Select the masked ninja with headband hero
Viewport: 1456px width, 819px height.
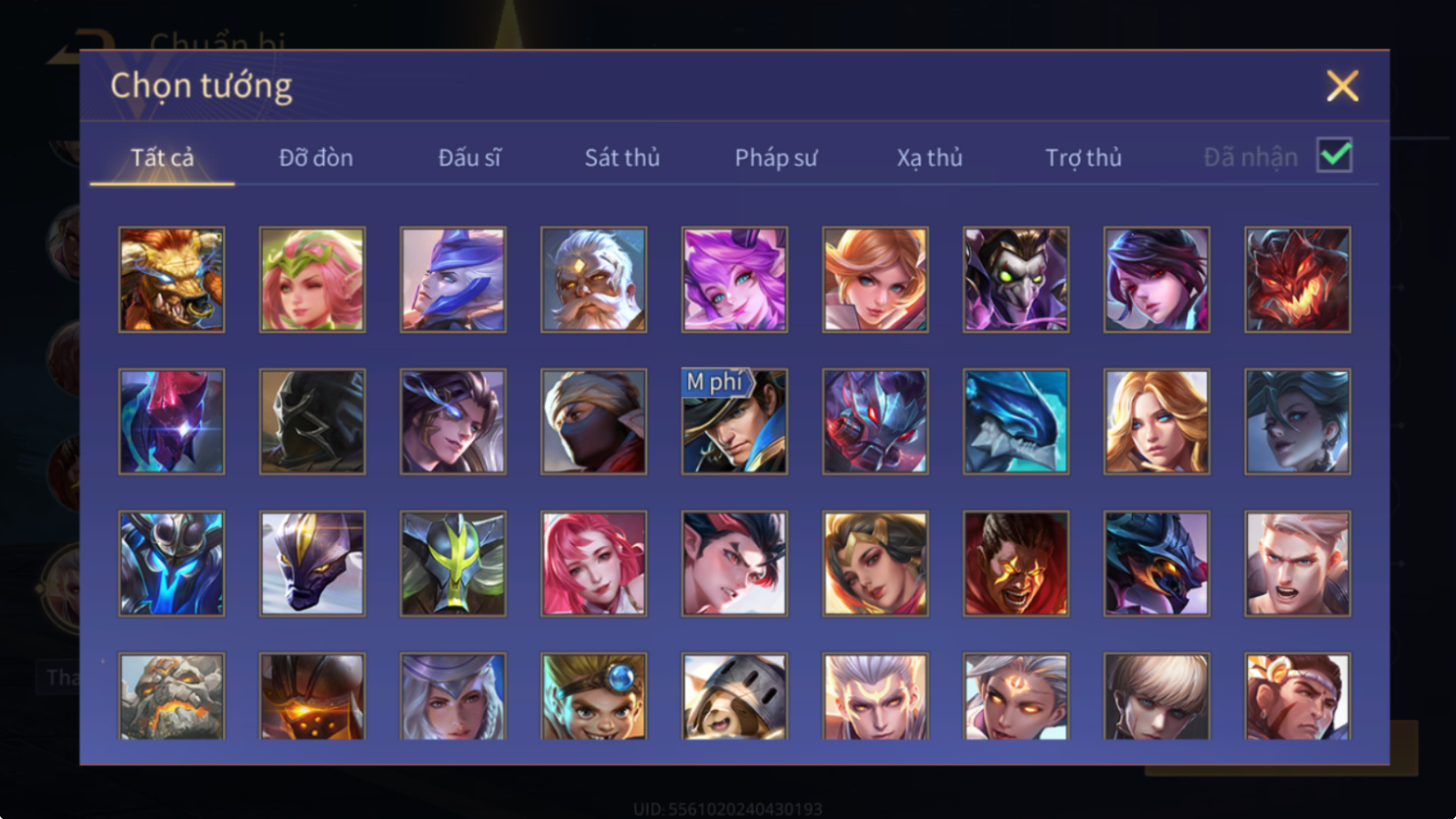pos(594,421)
